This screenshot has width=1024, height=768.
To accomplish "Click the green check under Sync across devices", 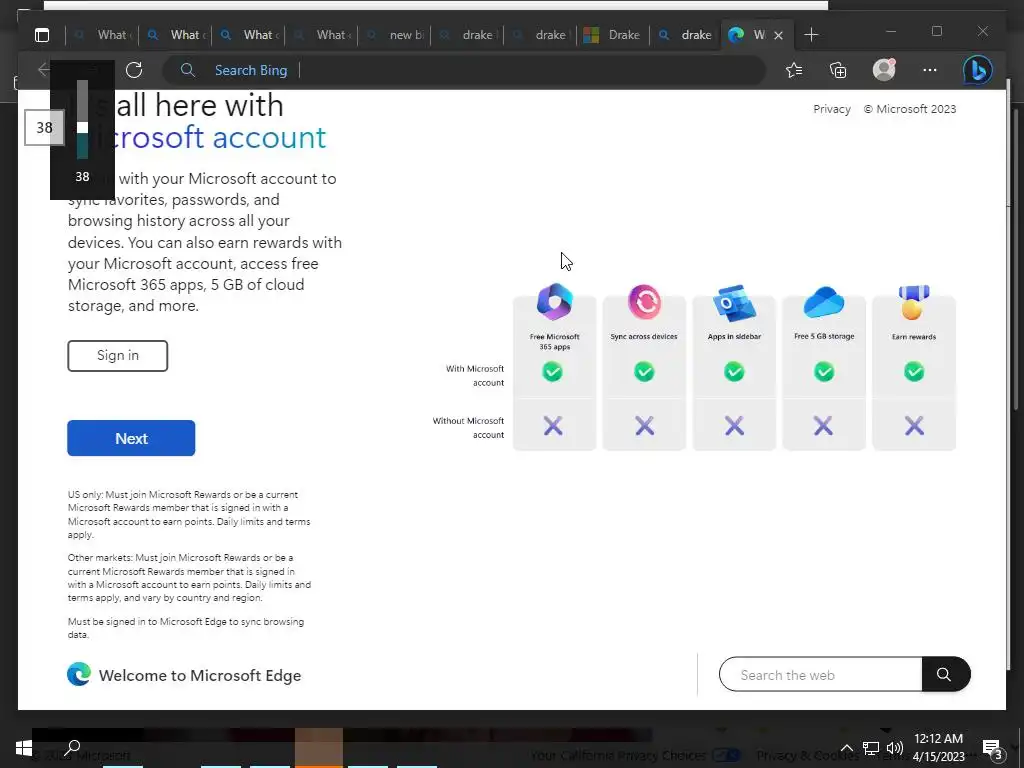I will pyautogui.click(x=644, y=372).
